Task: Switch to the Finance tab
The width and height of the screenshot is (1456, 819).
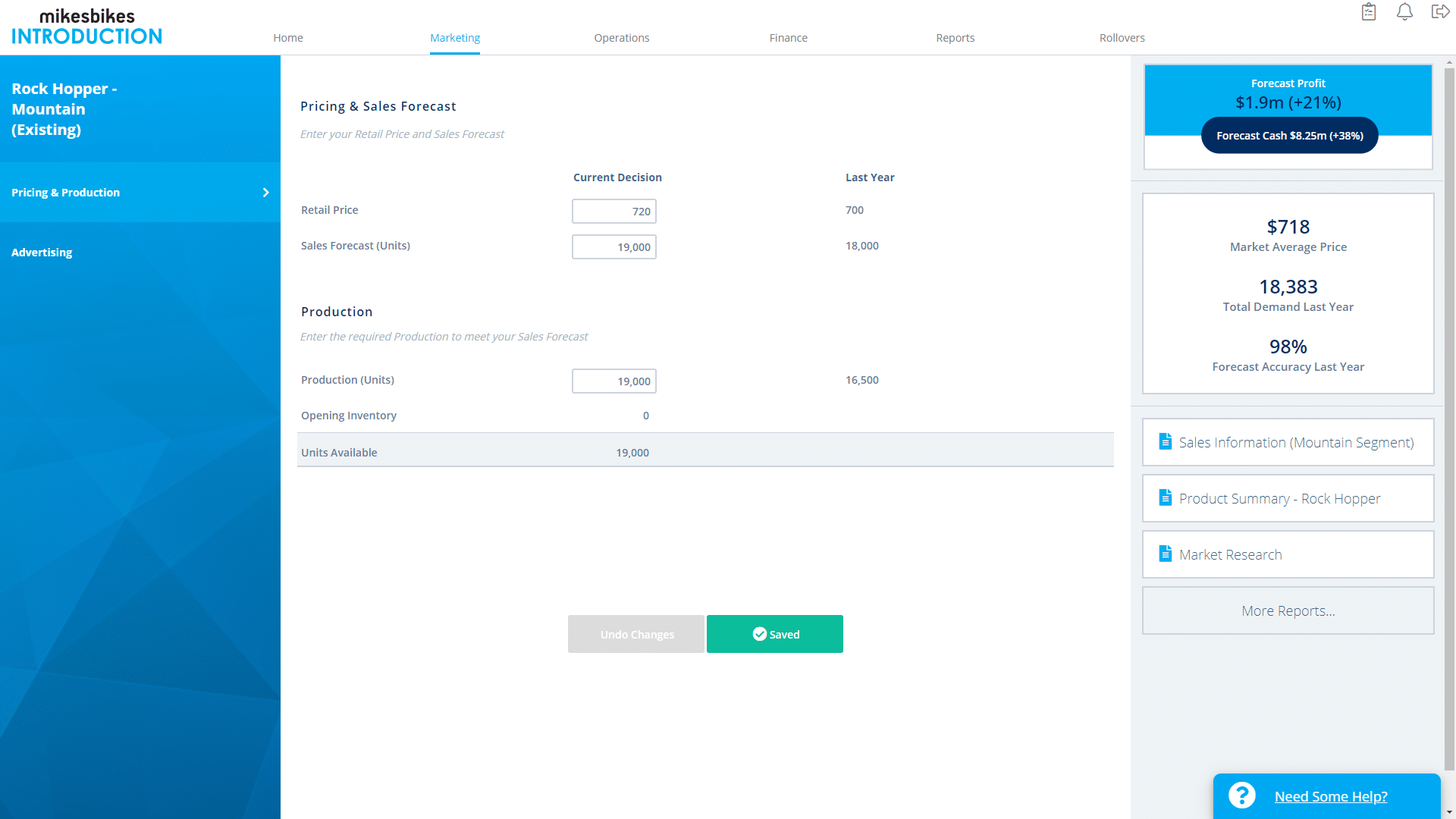Action: (x=788, y=38)
